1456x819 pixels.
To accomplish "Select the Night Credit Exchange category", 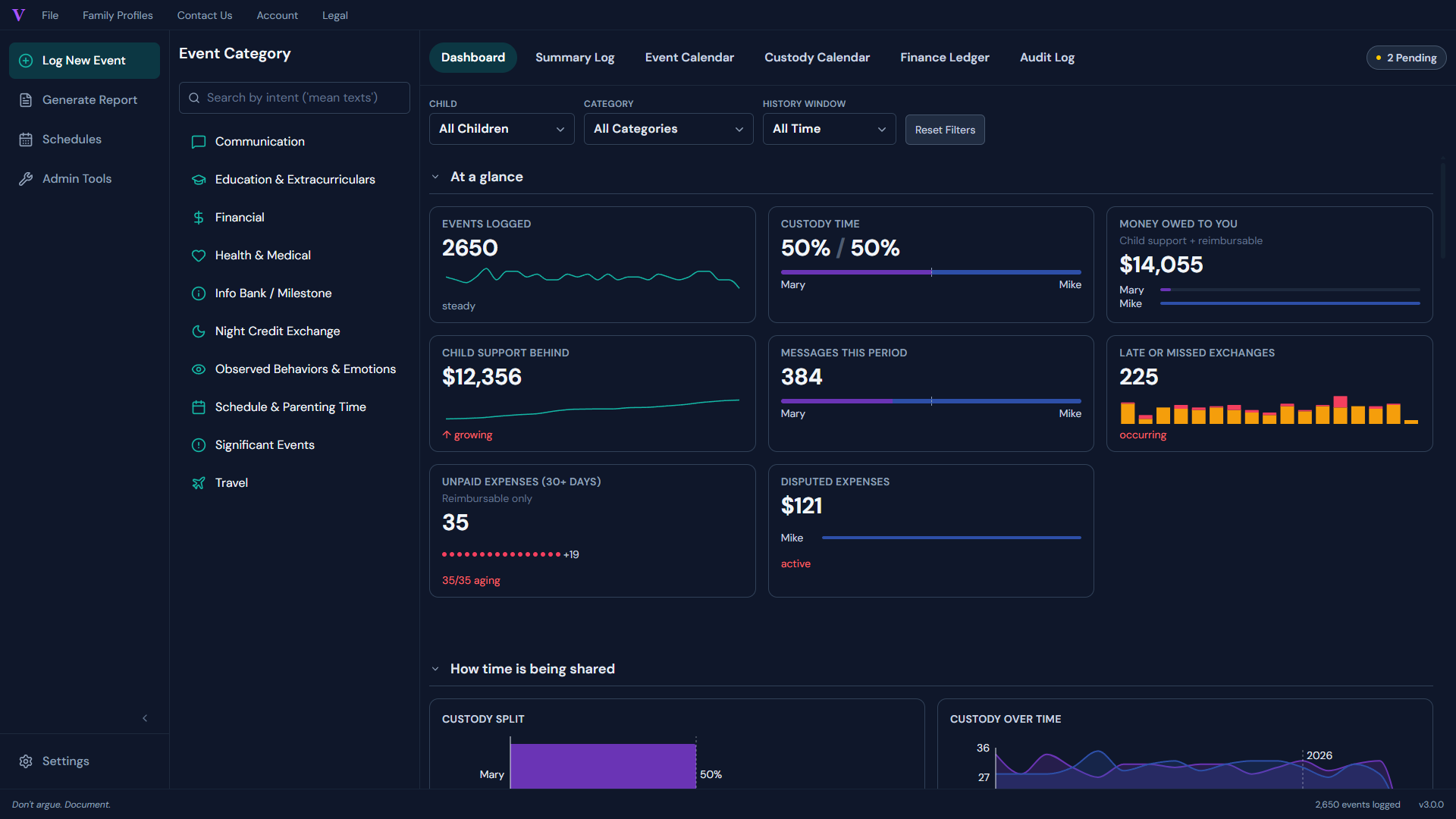I will (x=294, y=331).
